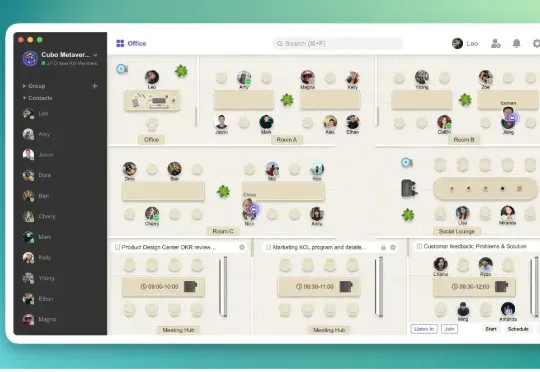The image size is (540, 372).
Task: Click Yitong's avatar in Room B
Action: tap(422, 77)
